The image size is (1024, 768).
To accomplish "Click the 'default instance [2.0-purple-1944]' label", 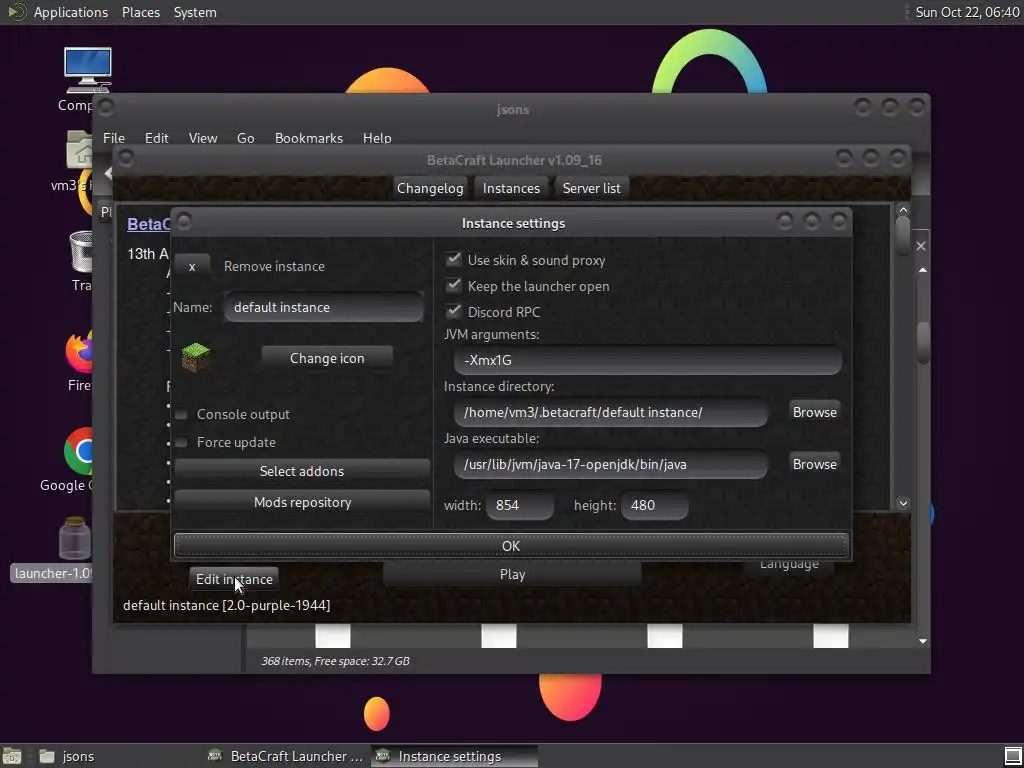I will pyautogui.click(x=227, y=605).
